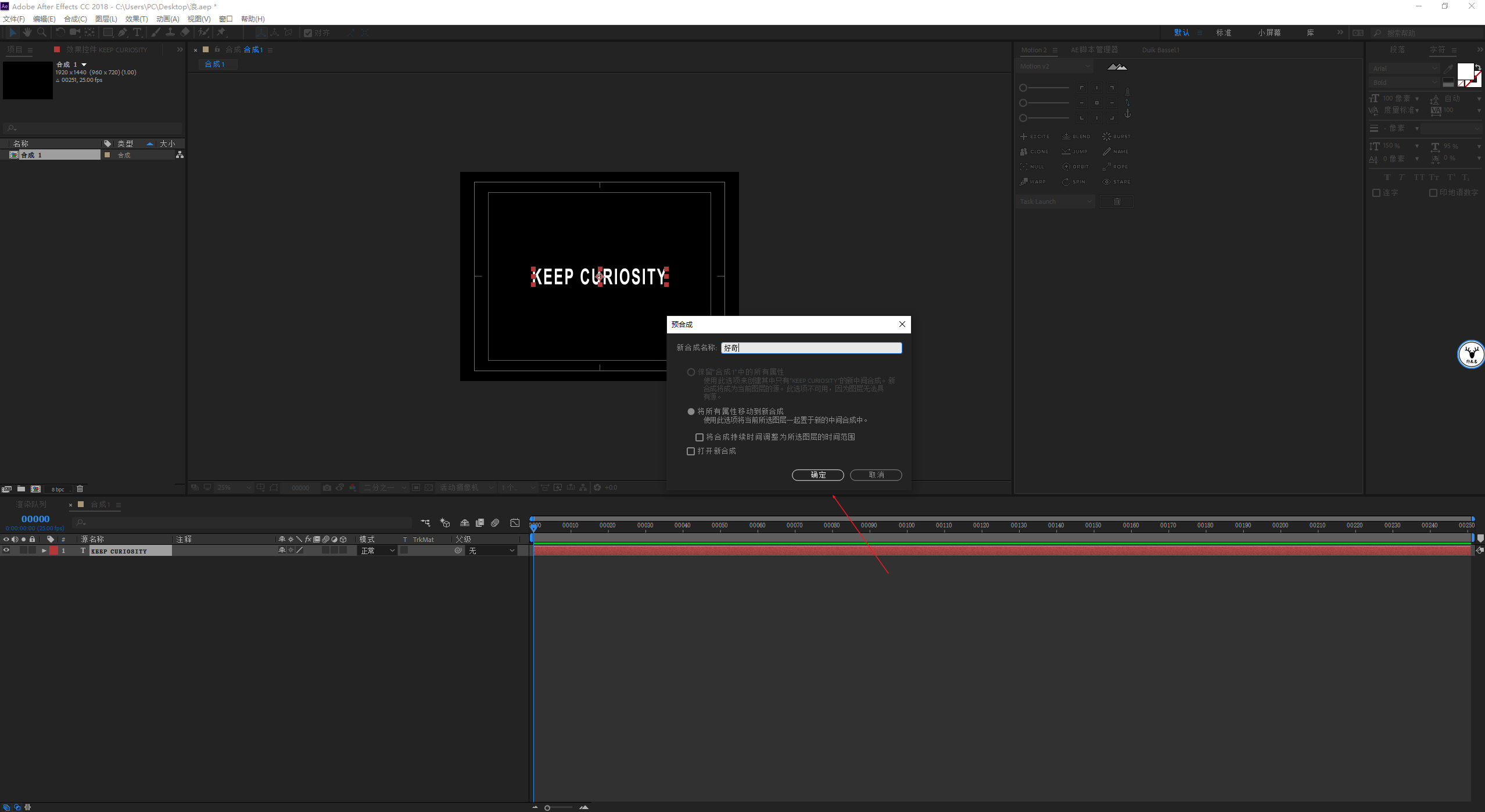
Task: Expand the KEEP CURIOSITY layer twirl arrow
Action: (44, 551)
